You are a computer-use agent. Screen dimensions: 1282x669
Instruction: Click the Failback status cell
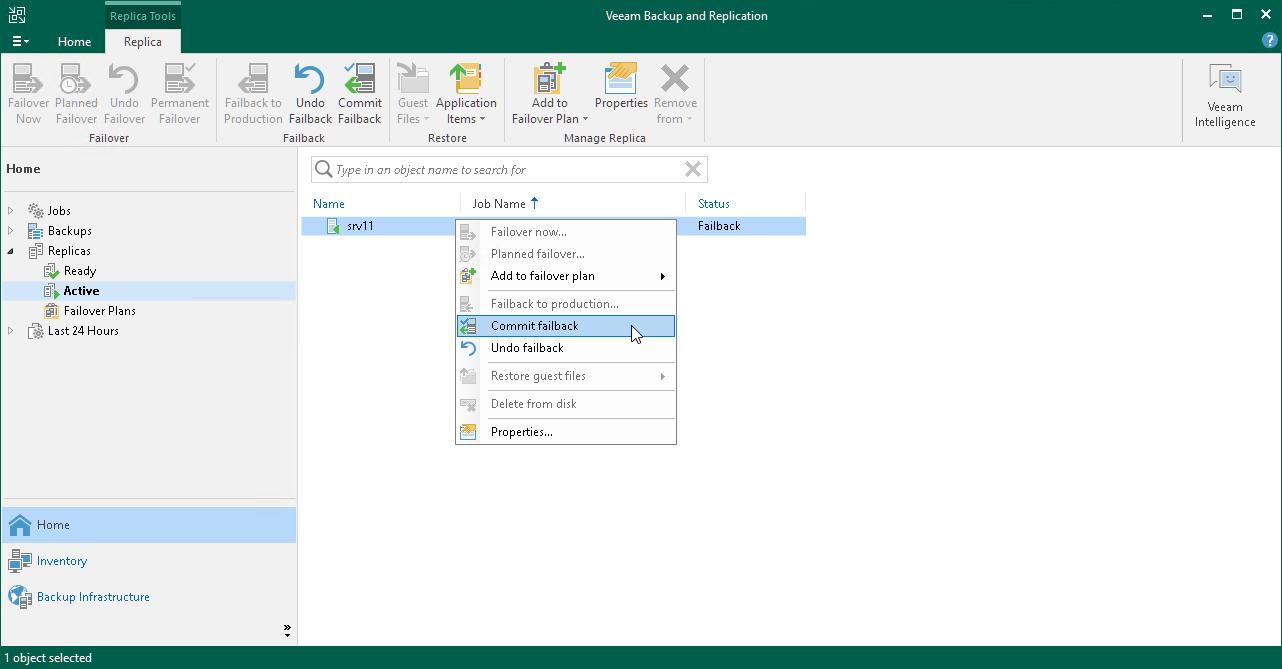coord(719,226)
